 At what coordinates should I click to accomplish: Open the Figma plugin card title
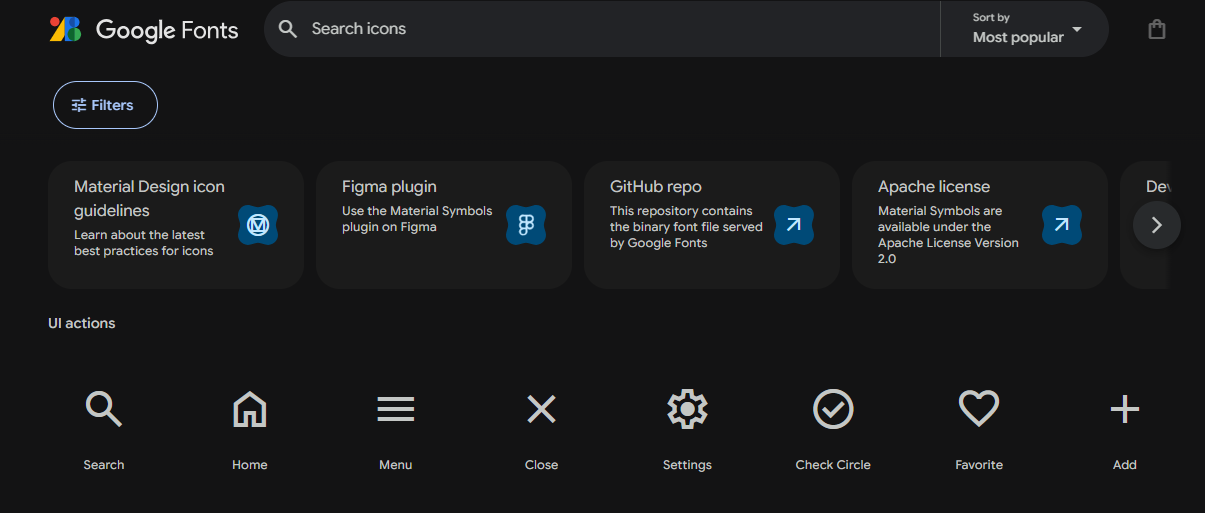389,187
